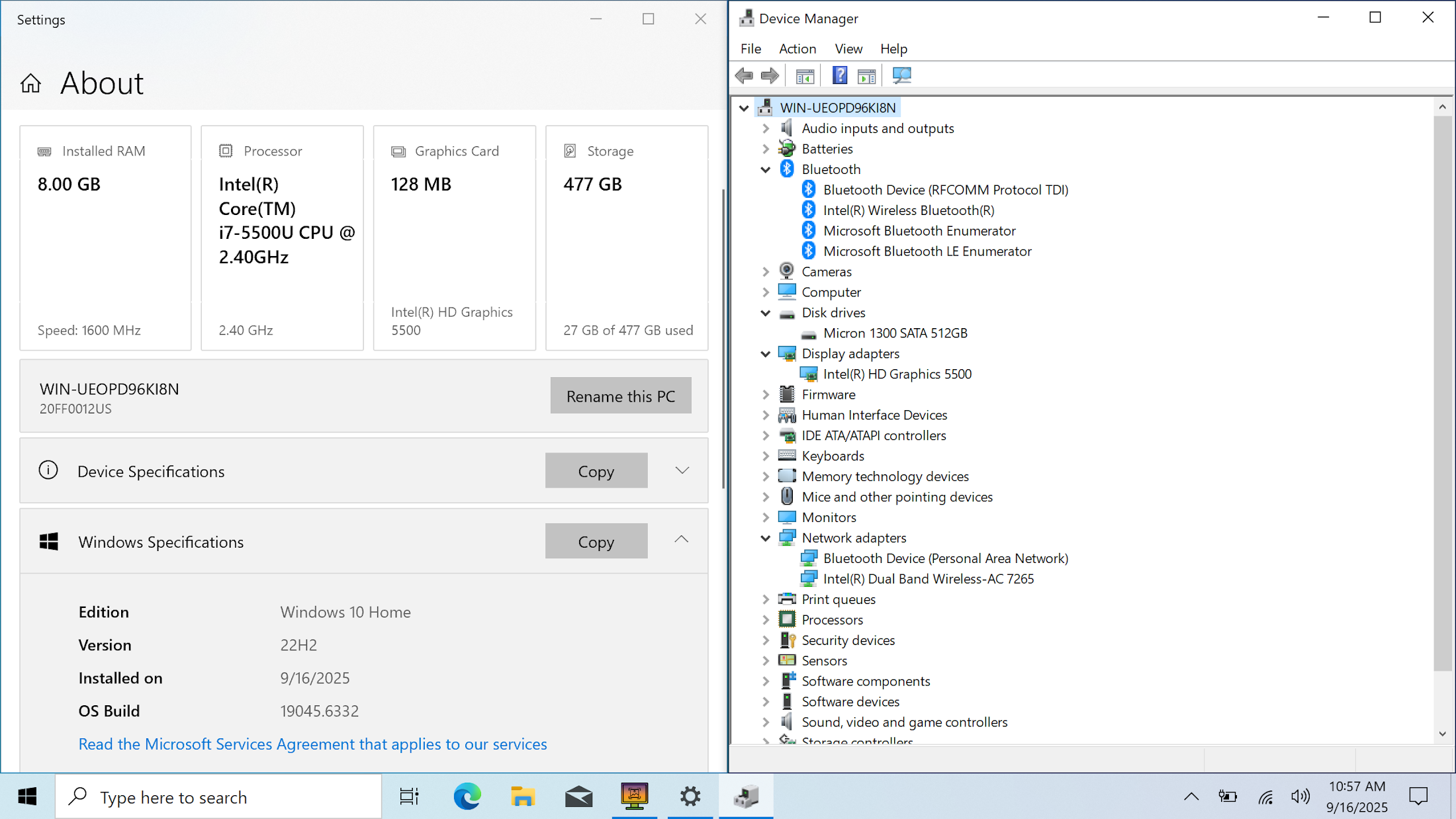The image size is (1456, 819).
Task: Click the battery status tray icon
Action: (x=1228, y=797)
